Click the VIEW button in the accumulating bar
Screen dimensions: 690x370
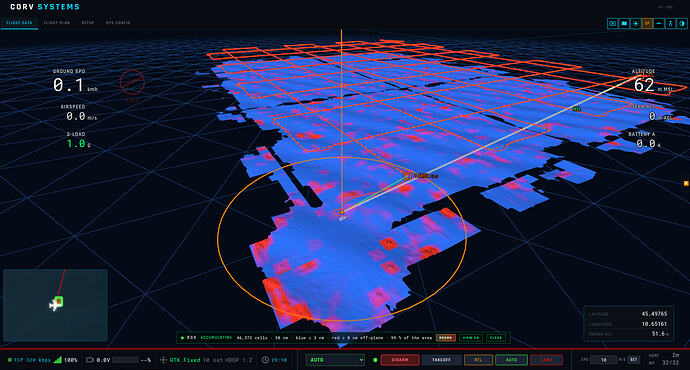[471, 338]
